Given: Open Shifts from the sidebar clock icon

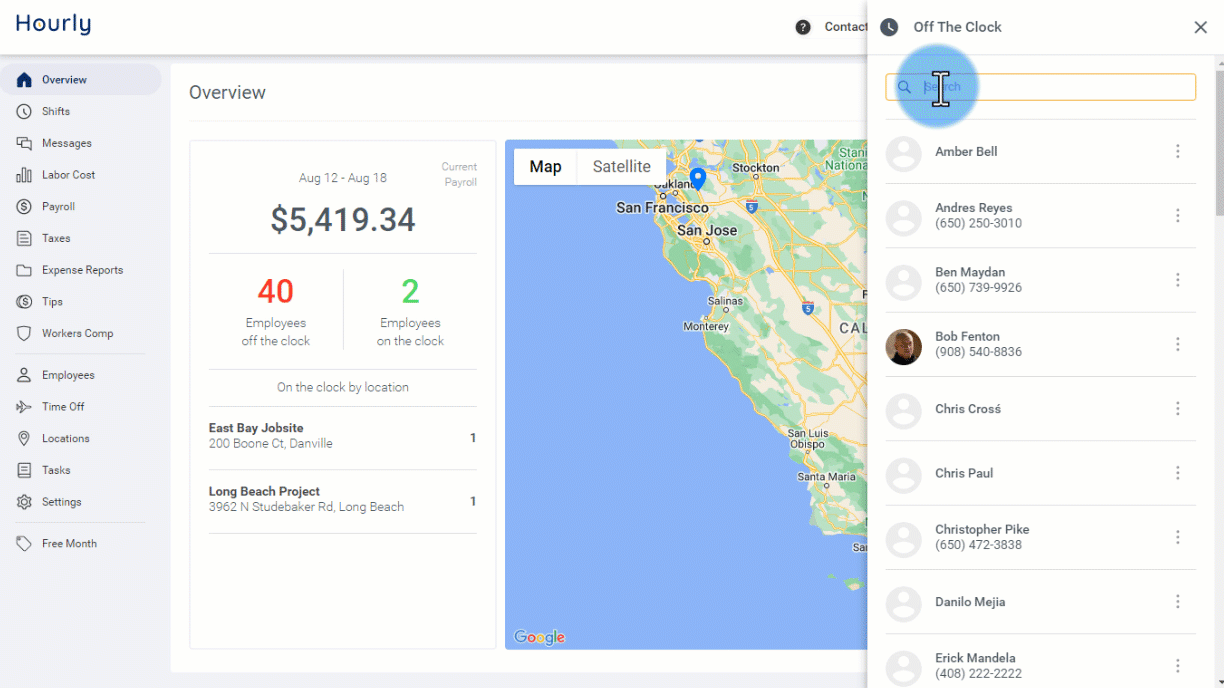Looking at the screenshot, I should pos(24,111).
